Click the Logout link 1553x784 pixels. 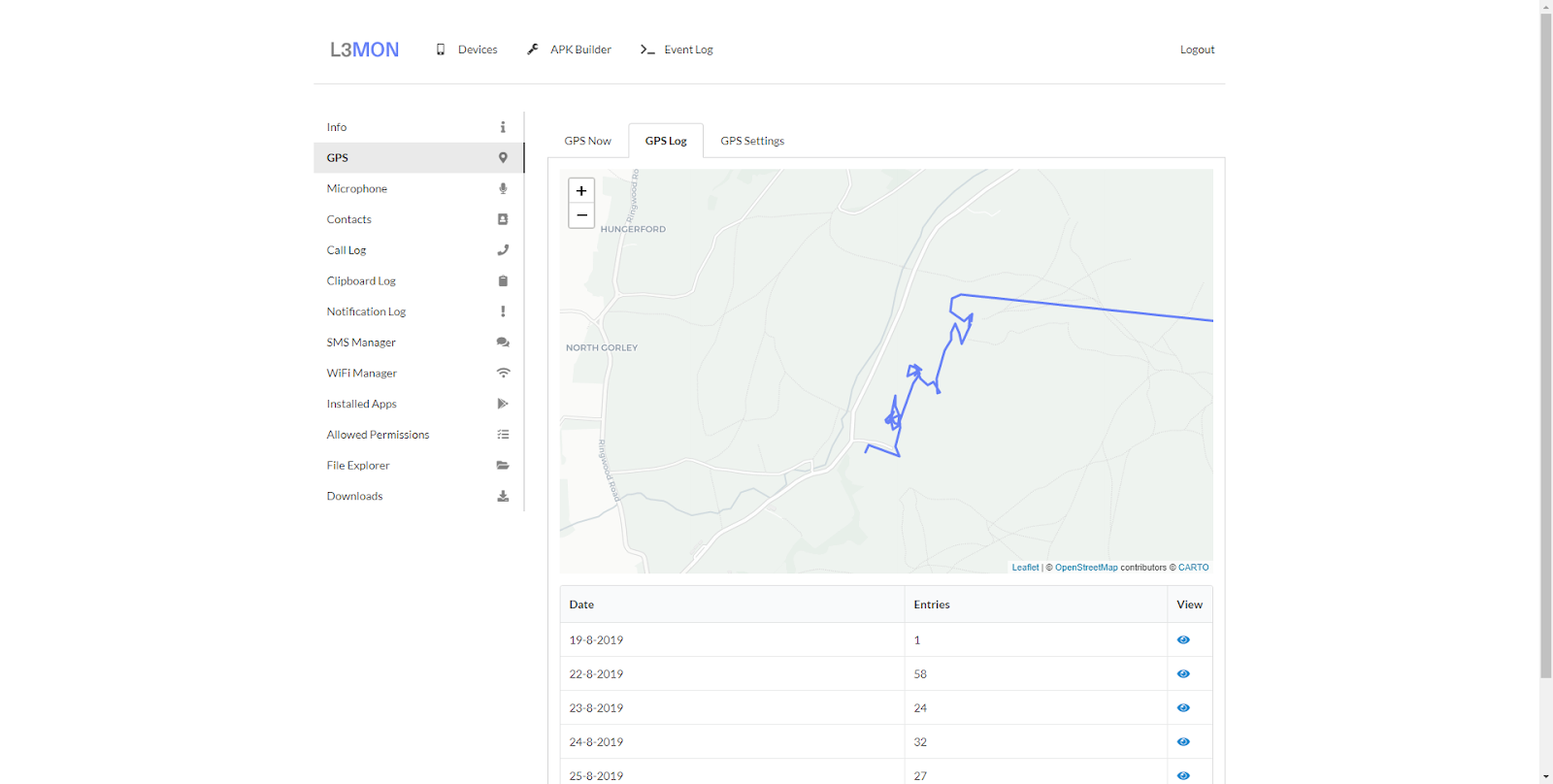[x=1197, y=49]
